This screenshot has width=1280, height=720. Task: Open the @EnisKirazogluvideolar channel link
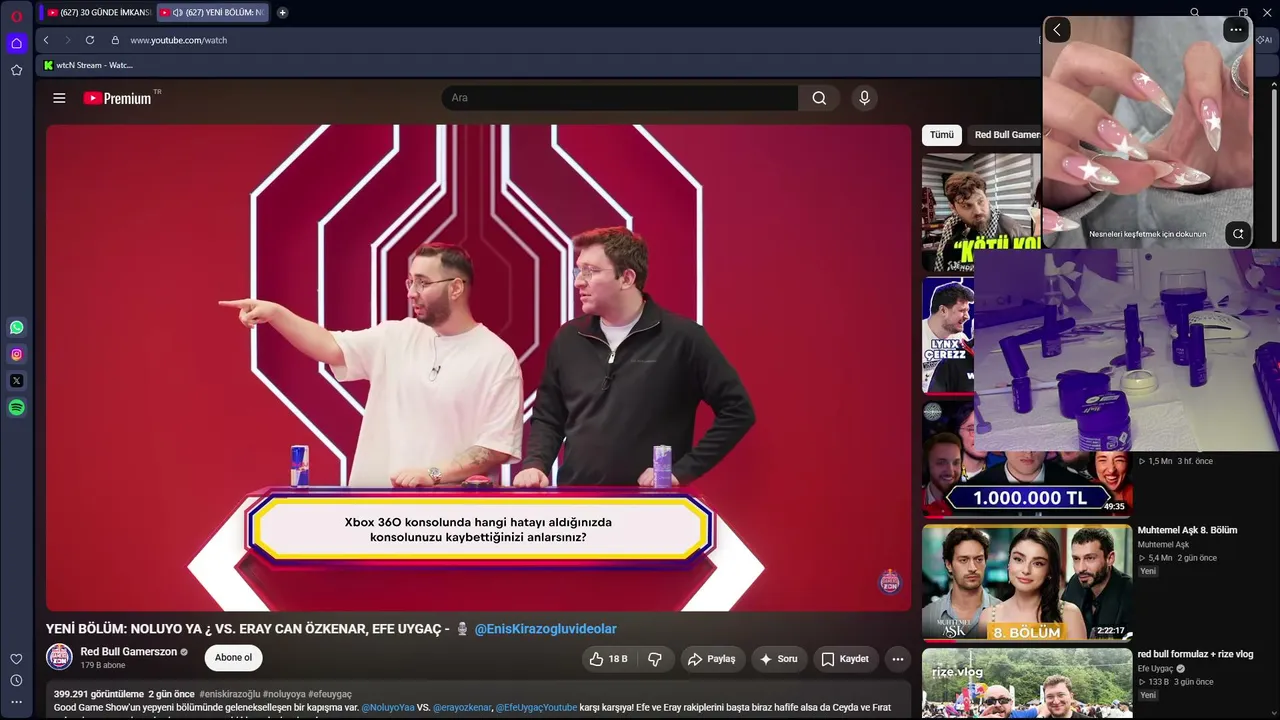click(545, 629)
